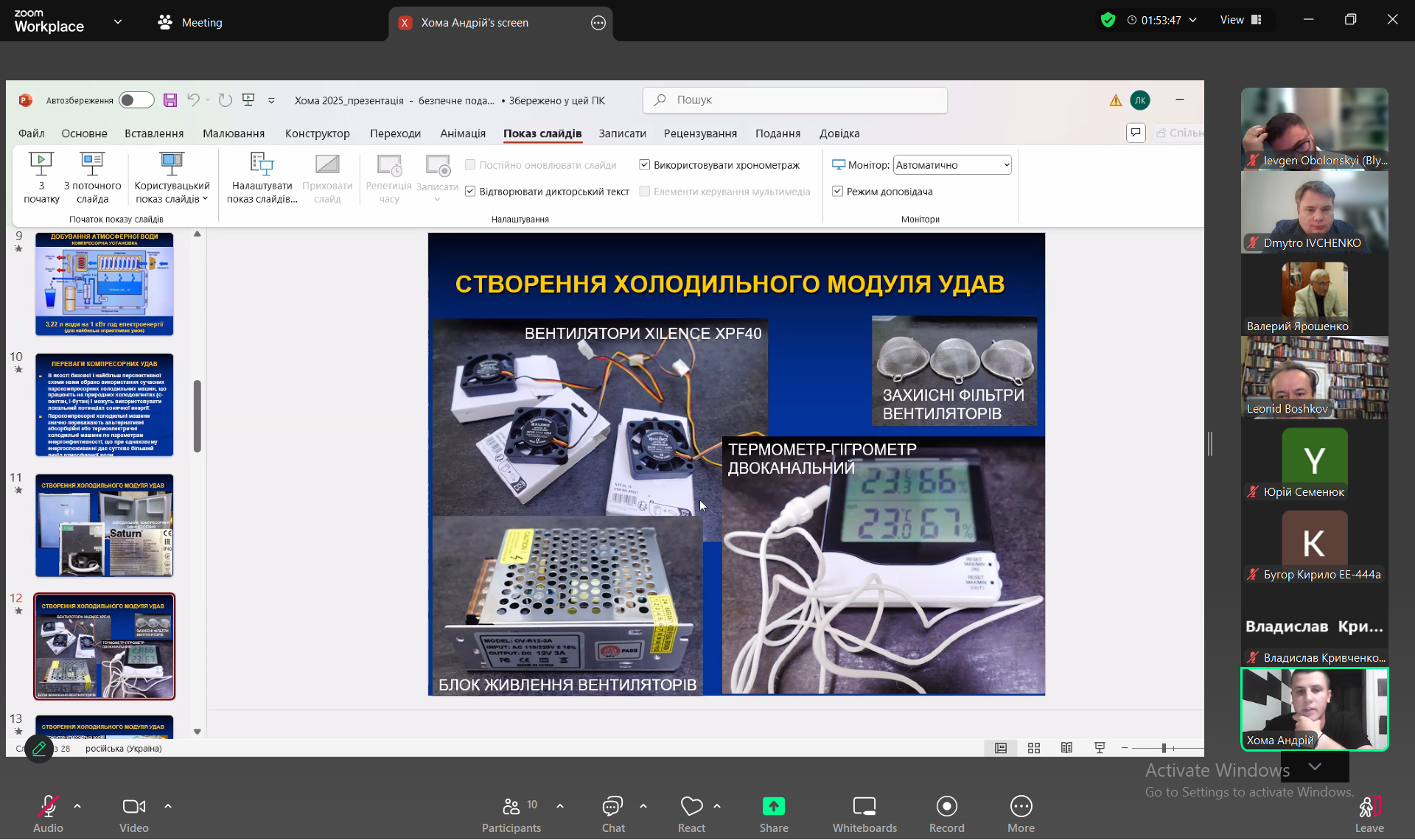Click zoom out minus on zoom slider
Image resolution: width=1415 pixels, height=840 pixels.
point(1125,748)
